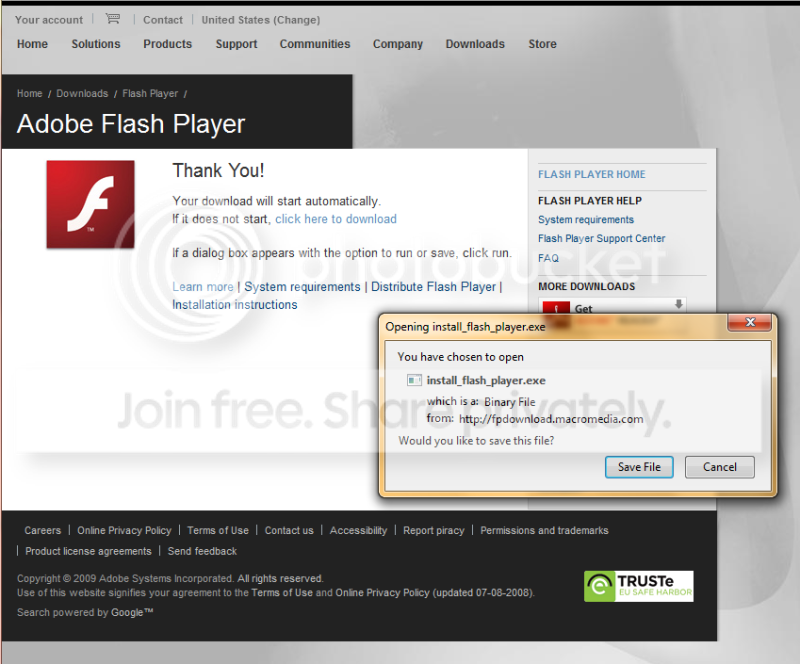Viewport: 800px width, 664px height.
Task: Open the Products menu
Action: pyautogui.click(x=167, y=44)
